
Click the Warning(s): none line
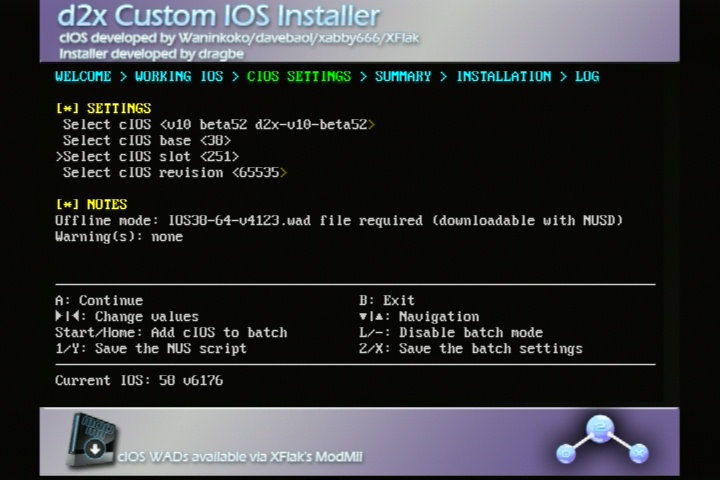(119, 237)
